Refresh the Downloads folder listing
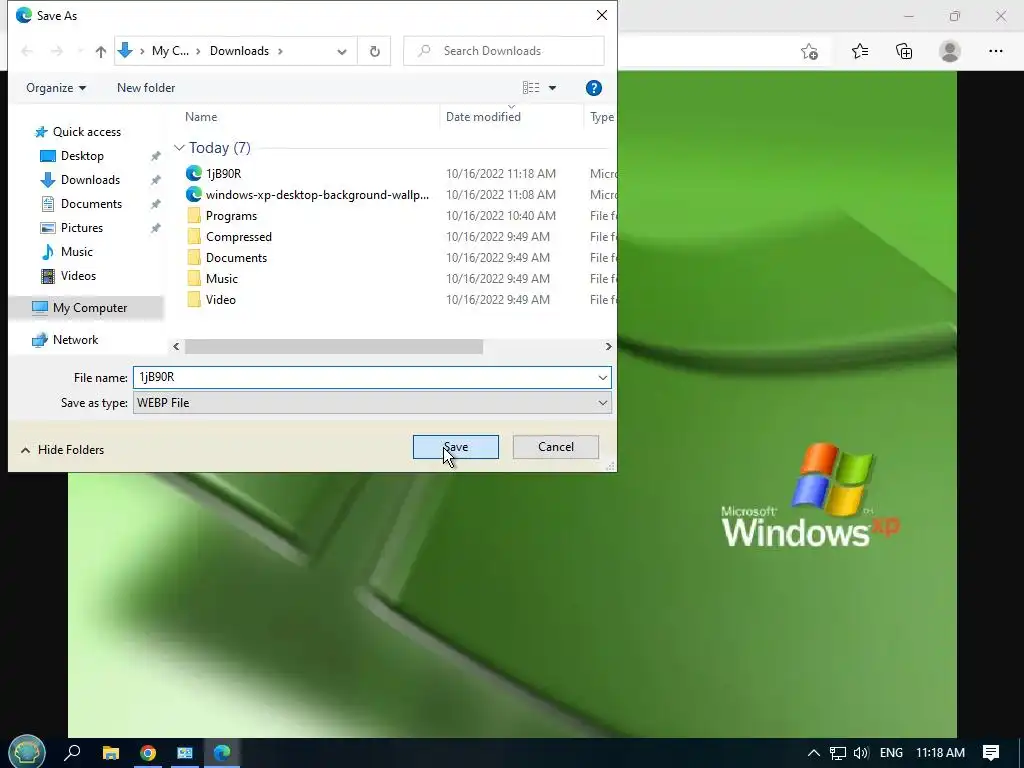 (375, 51)
